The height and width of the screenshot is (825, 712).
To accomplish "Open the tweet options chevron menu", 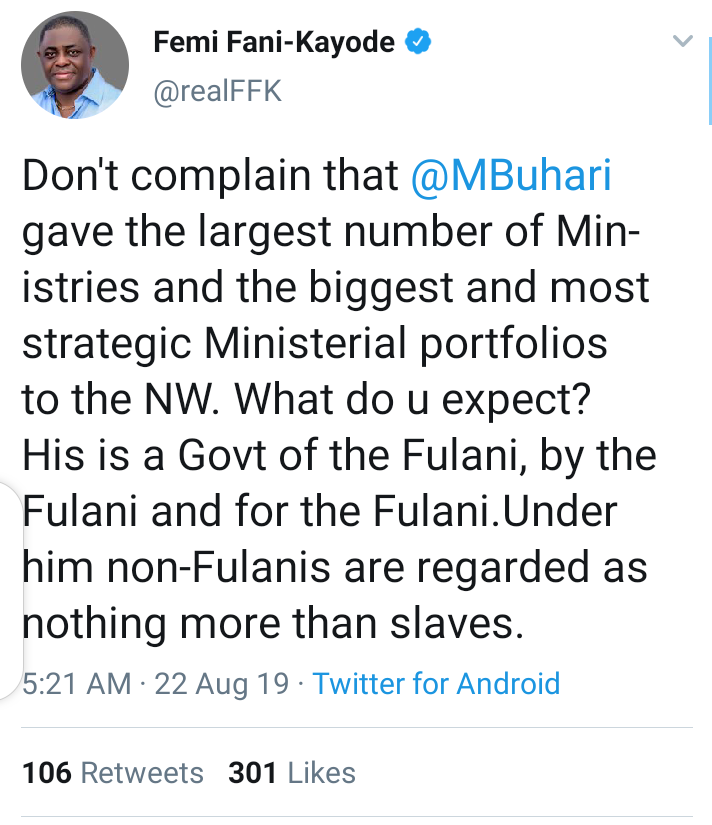I will [x=683, y=42].
